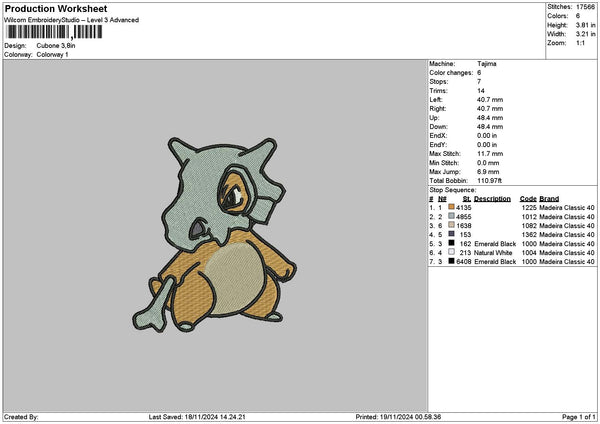This screenshot has height=424, width=600.
Task: Select the orange swatch in stop 1
Action: [451, 207]
